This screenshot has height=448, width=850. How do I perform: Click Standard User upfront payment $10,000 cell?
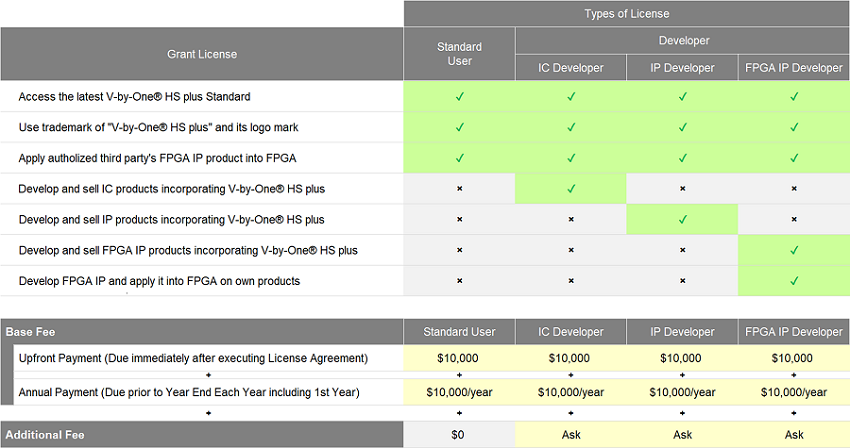pos(460,358)
